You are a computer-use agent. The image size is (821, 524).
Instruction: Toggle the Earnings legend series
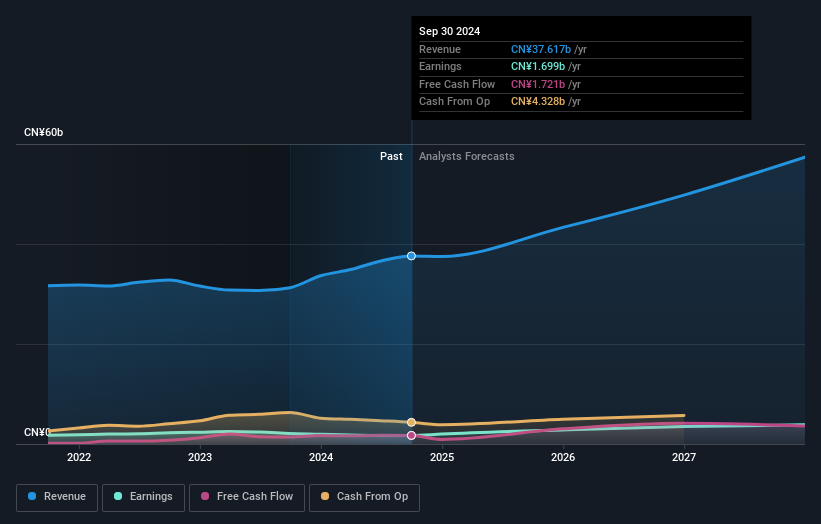click(143, 497)
